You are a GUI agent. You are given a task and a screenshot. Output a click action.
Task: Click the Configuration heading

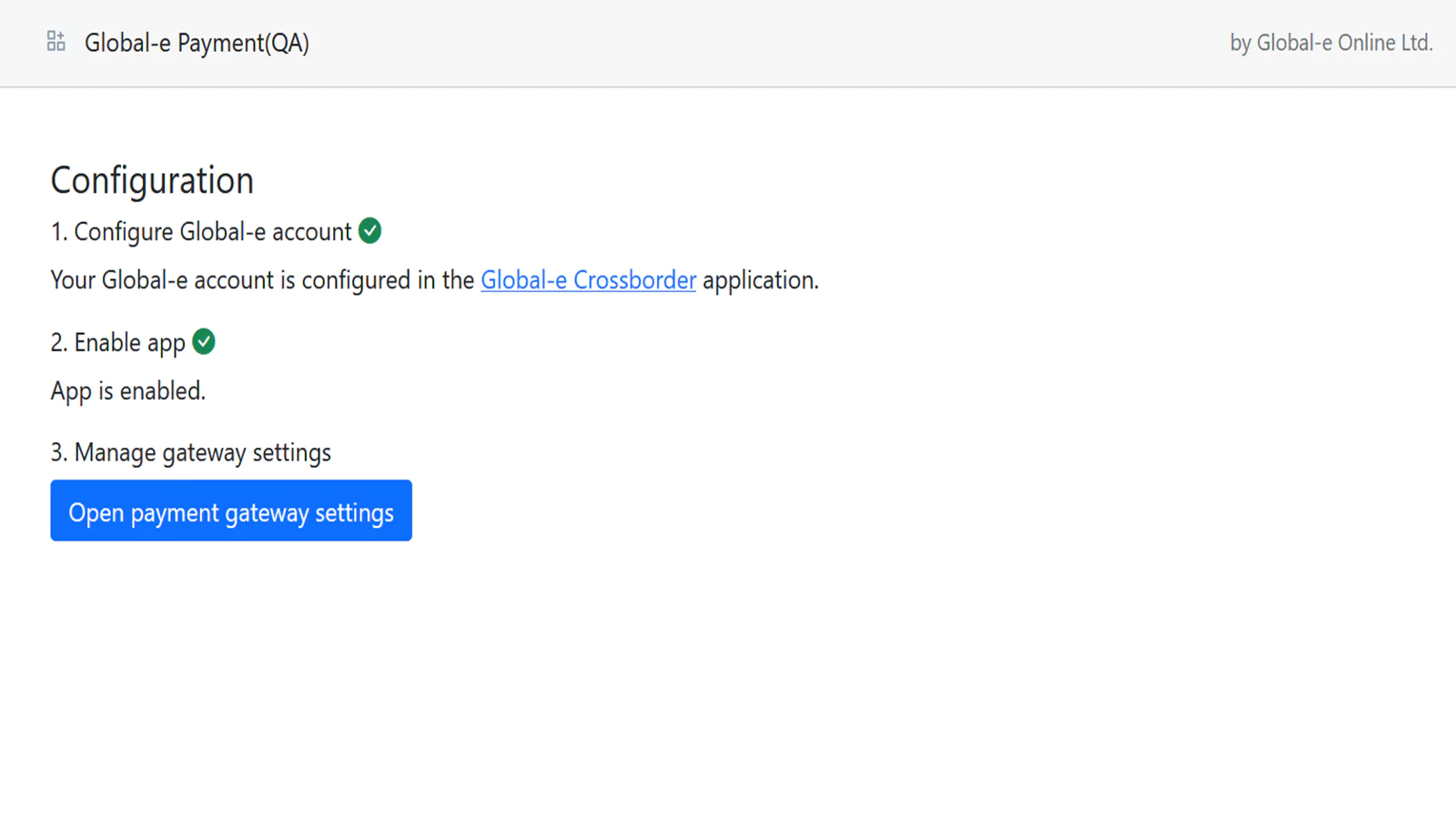pyautogui.click(x=152, y=180)
